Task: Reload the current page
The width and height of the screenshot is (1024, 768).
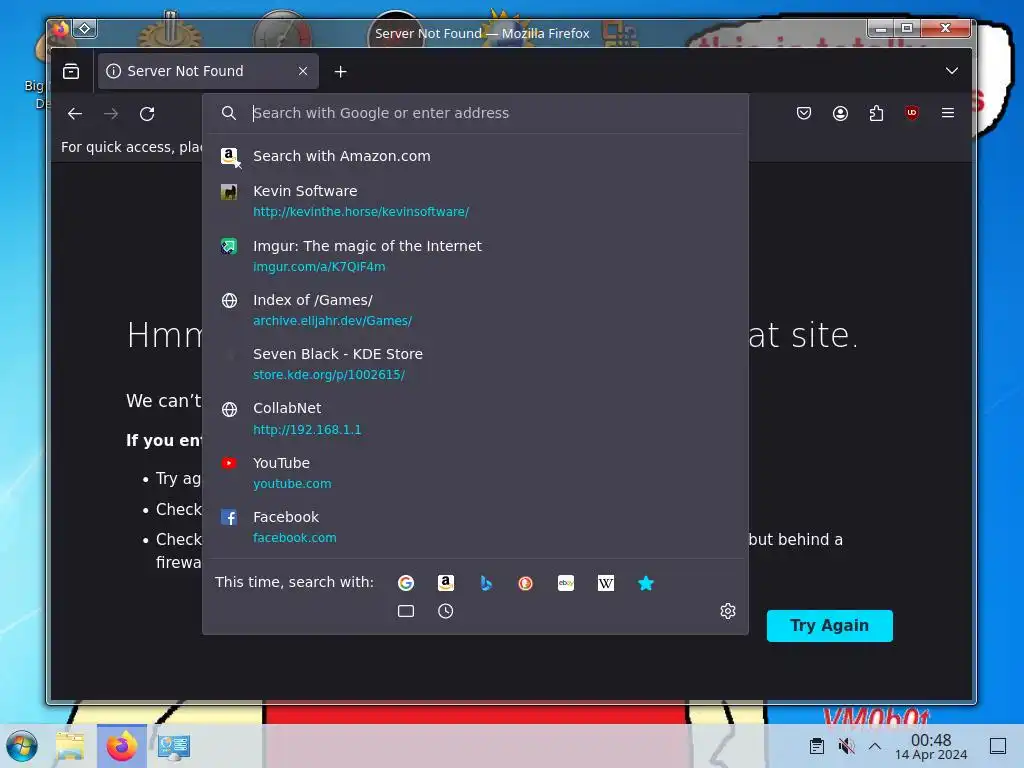Action: 147,114
